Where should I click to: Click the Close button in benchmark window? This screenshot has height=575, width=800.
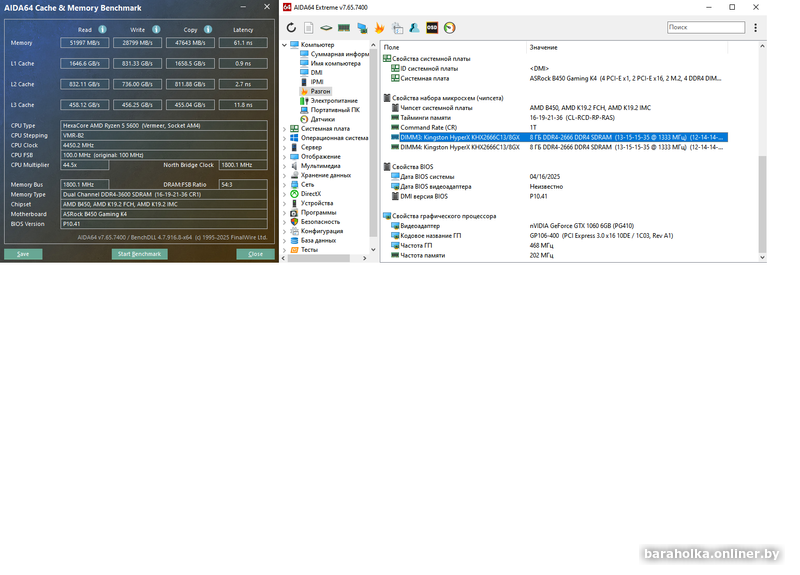click(256, 254)
